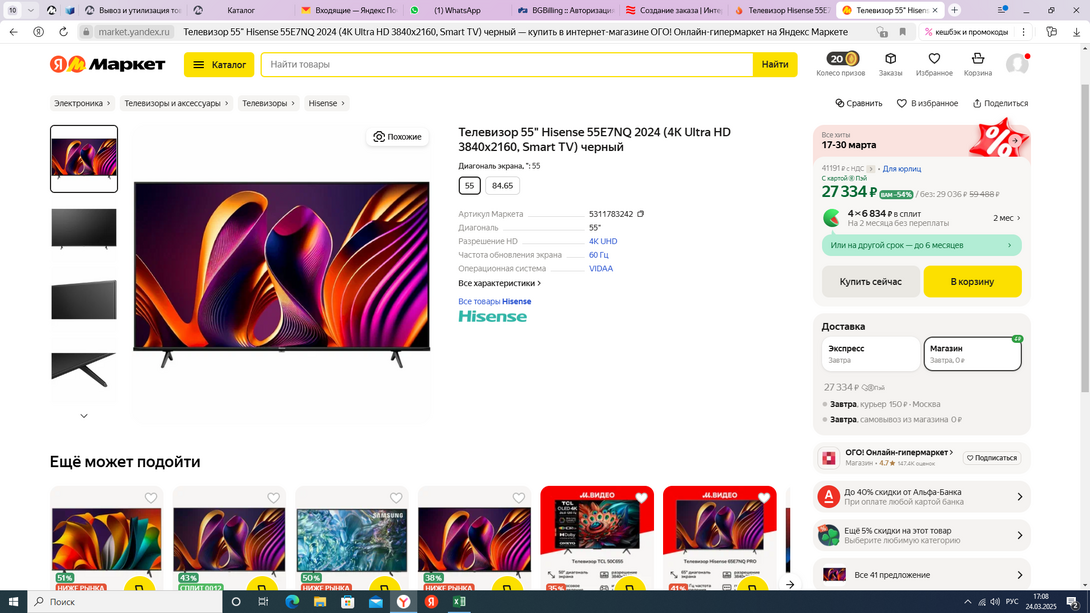
Task: Select the 55 diagonal option
Action: coord(469,186)
